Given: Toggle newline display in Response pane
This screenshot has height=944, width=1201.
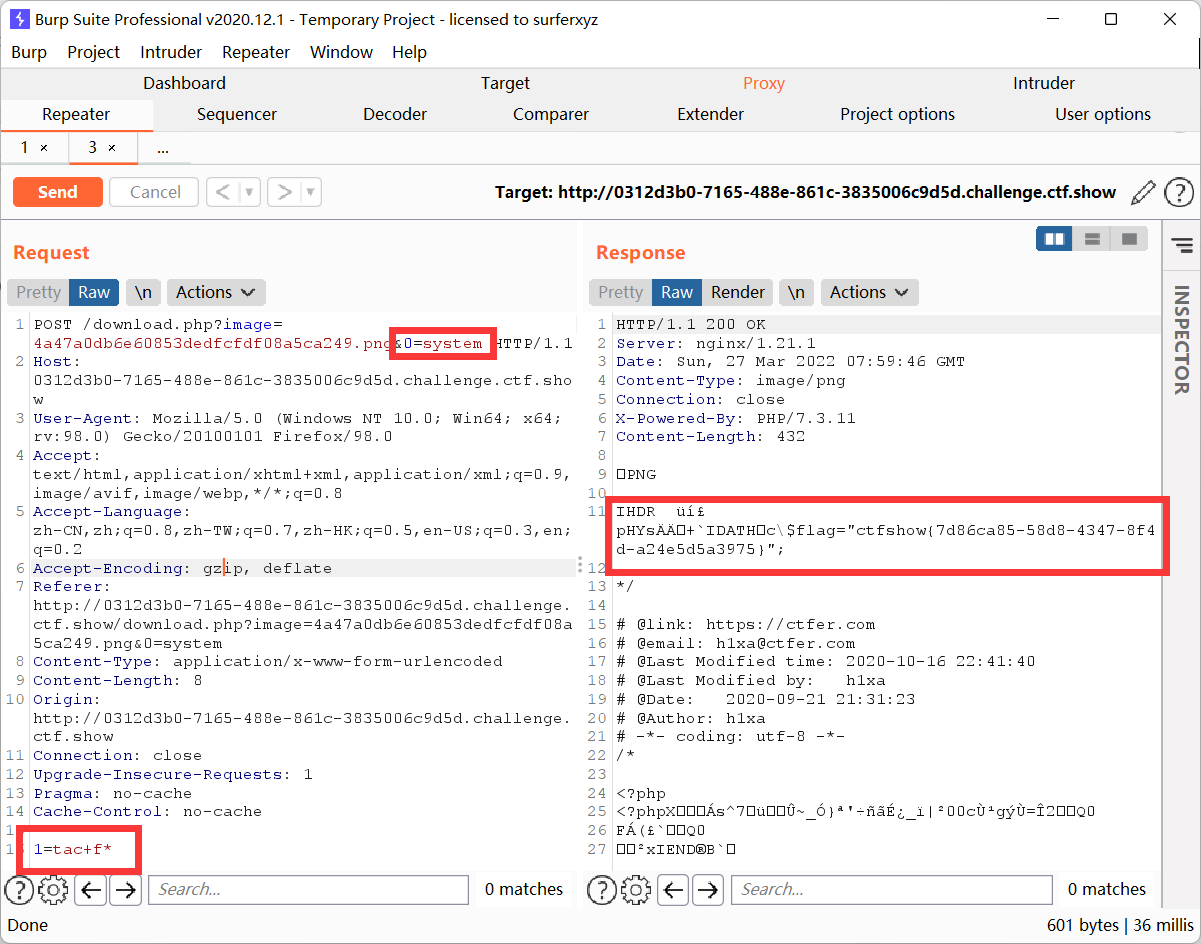Looking at the screenshot, I should 796,292.
